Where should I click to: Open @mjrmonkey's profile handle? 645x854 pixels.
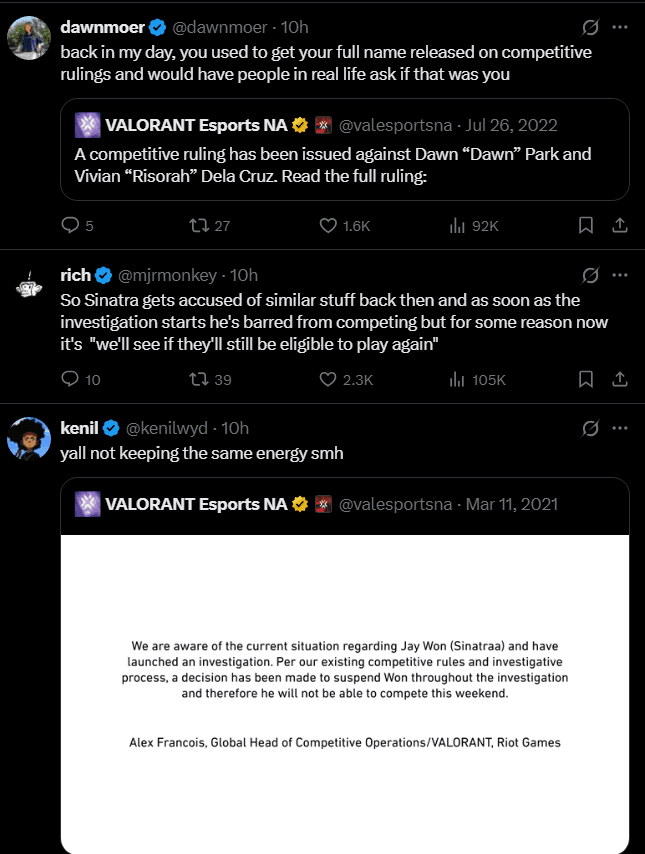(165, 274)
